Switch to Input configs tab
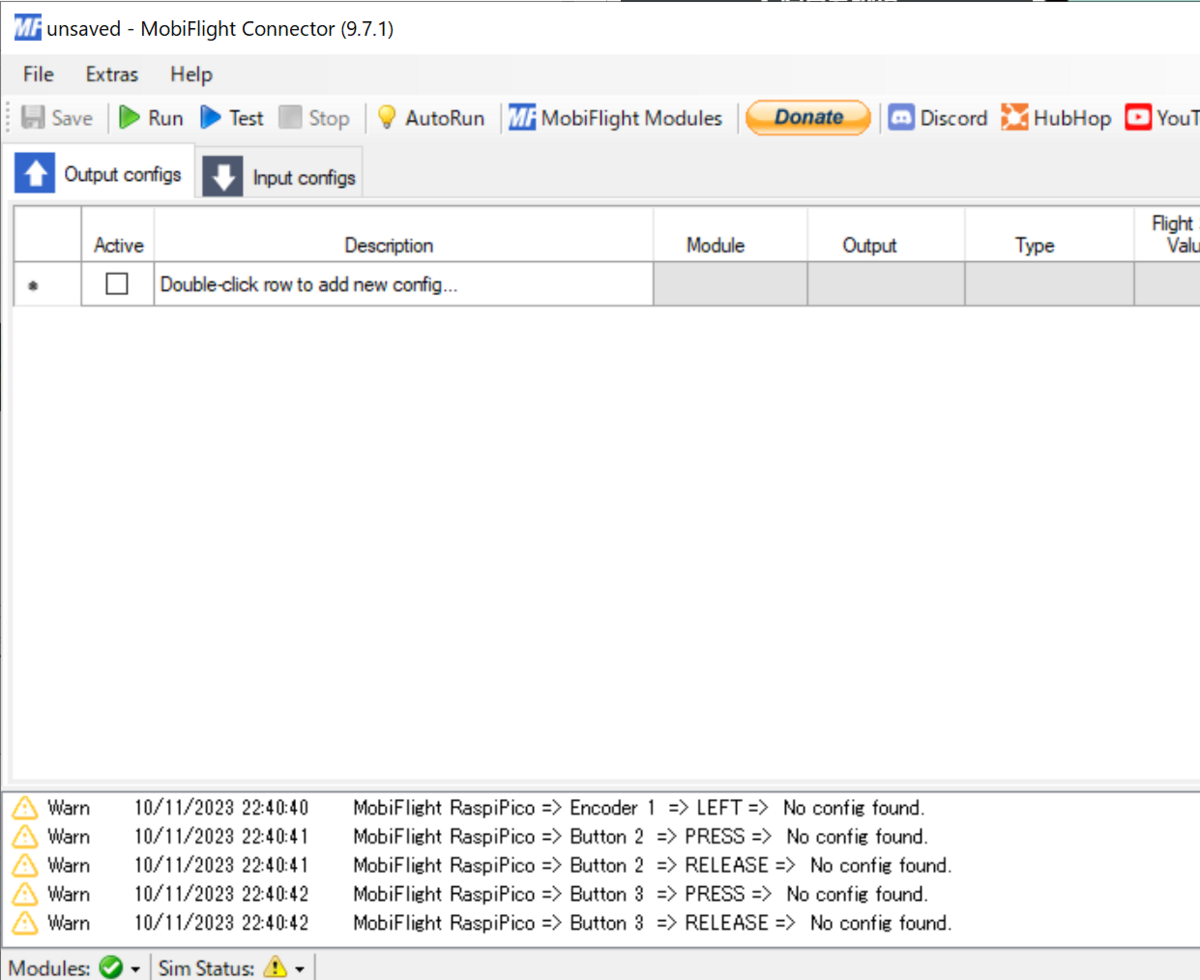1200x980 pixels. point(280,178)
